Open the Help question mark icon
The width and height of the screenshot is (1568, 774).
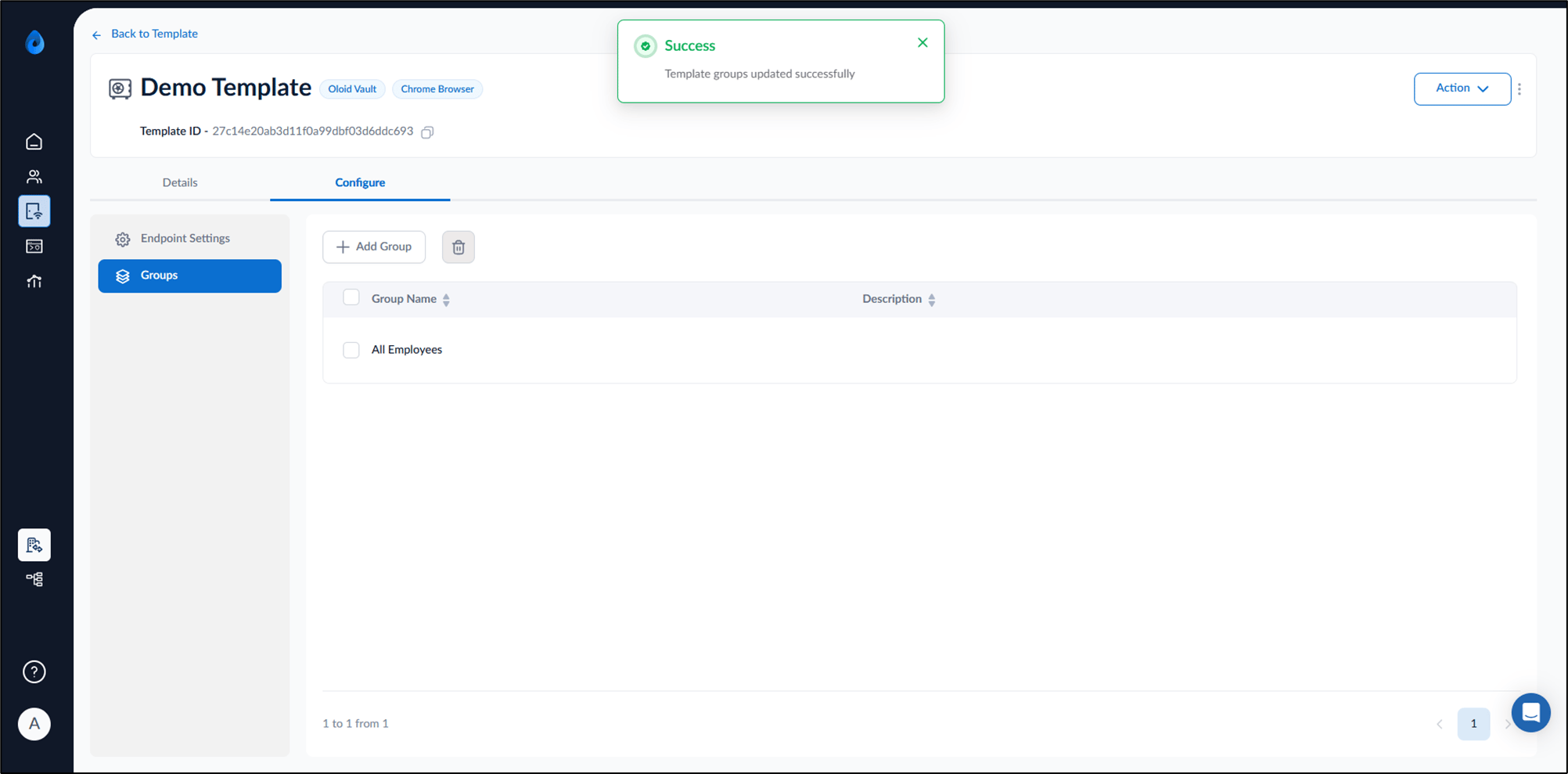pyautogui.click(x=34, y=671)
